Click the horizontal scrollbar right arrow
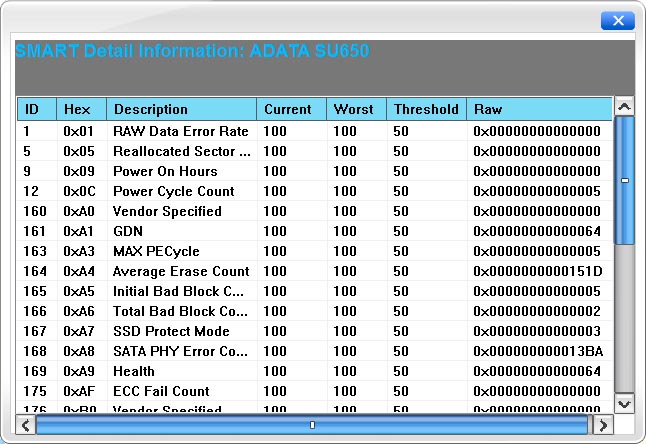This screenshot has height=444, width=646. [x=603, y=425]
